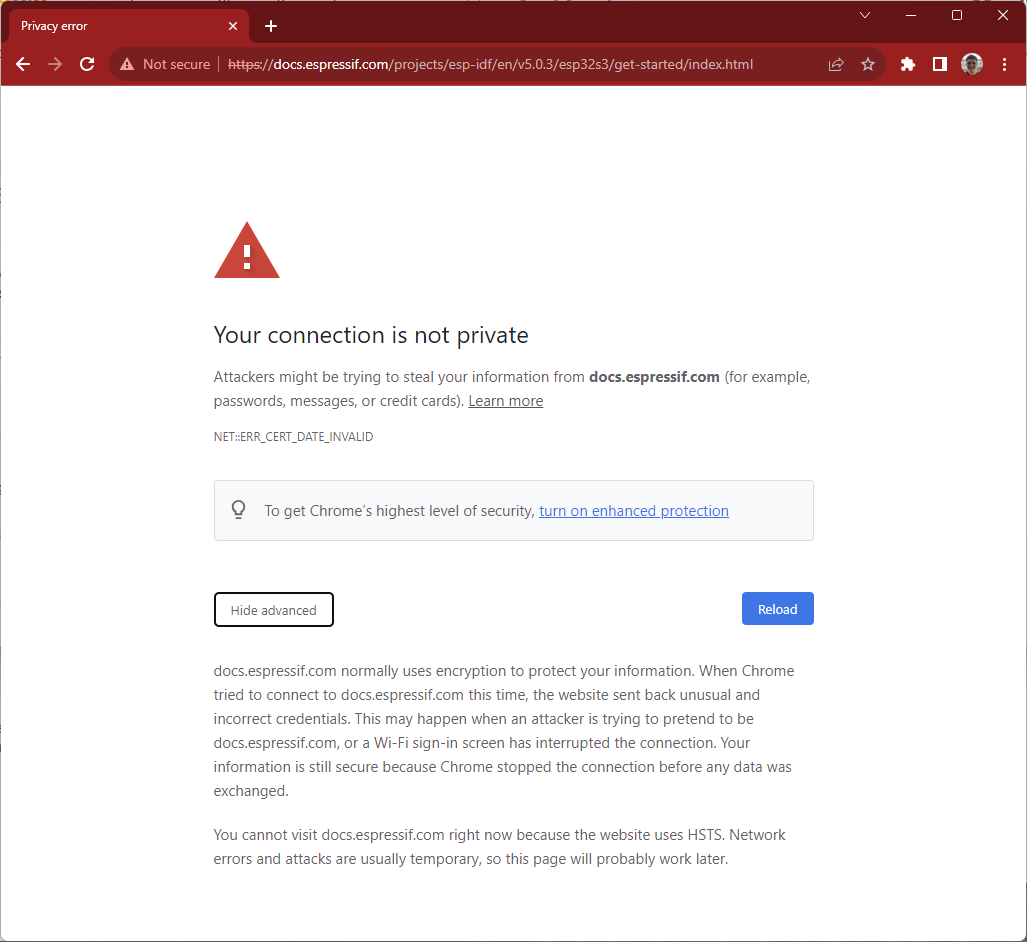
Task: Click the reload page icon
Action: (x=87, y=64)
